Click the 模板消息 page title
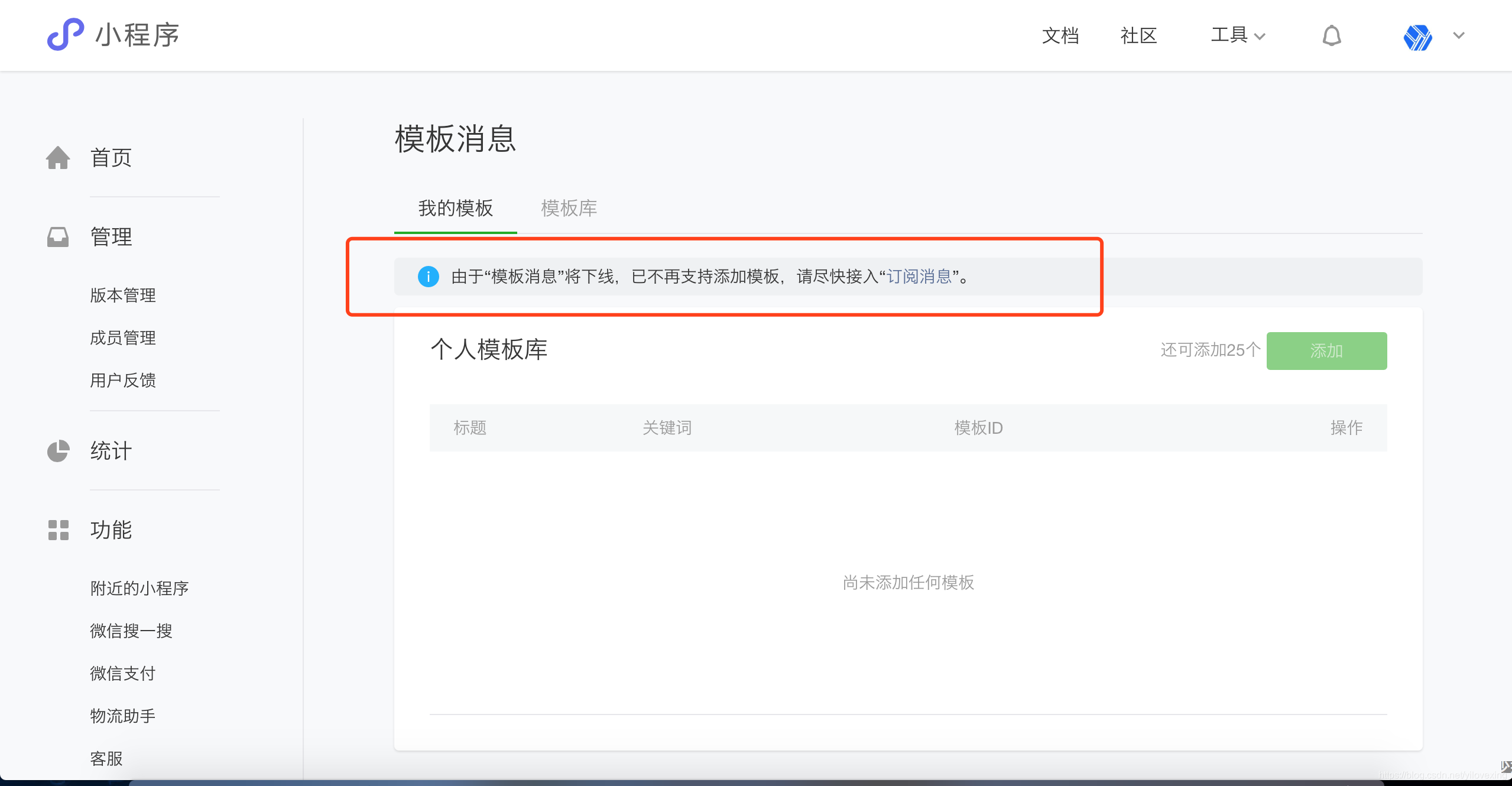The image size is (1512, 786). 455,139
